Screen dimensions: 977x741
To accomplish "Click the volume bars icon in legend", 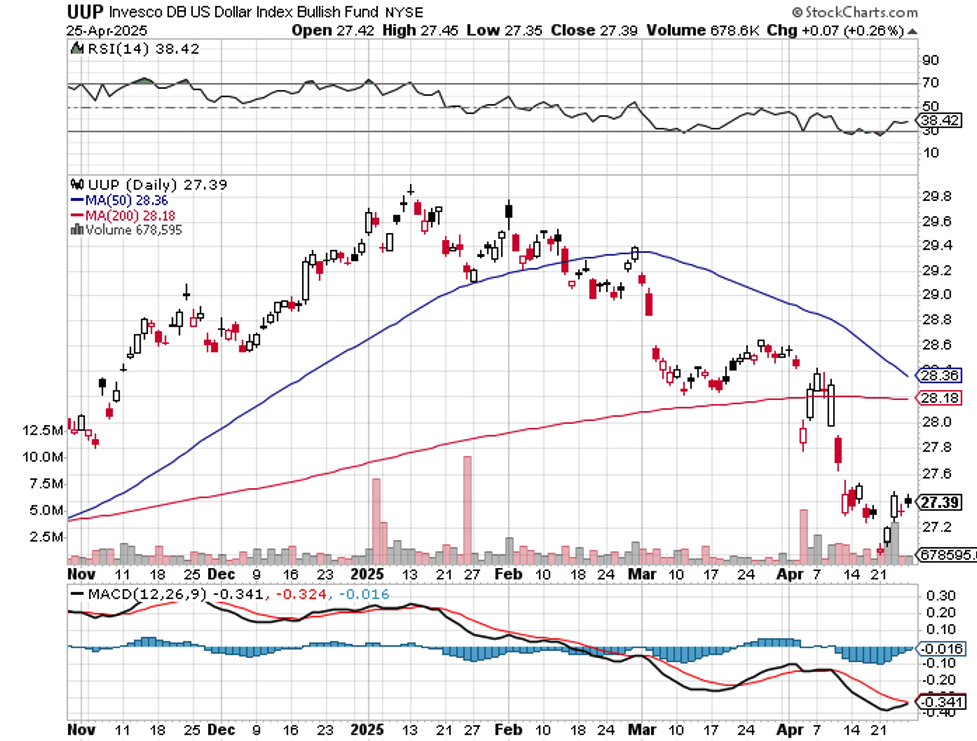I will [x=73, y=229].
